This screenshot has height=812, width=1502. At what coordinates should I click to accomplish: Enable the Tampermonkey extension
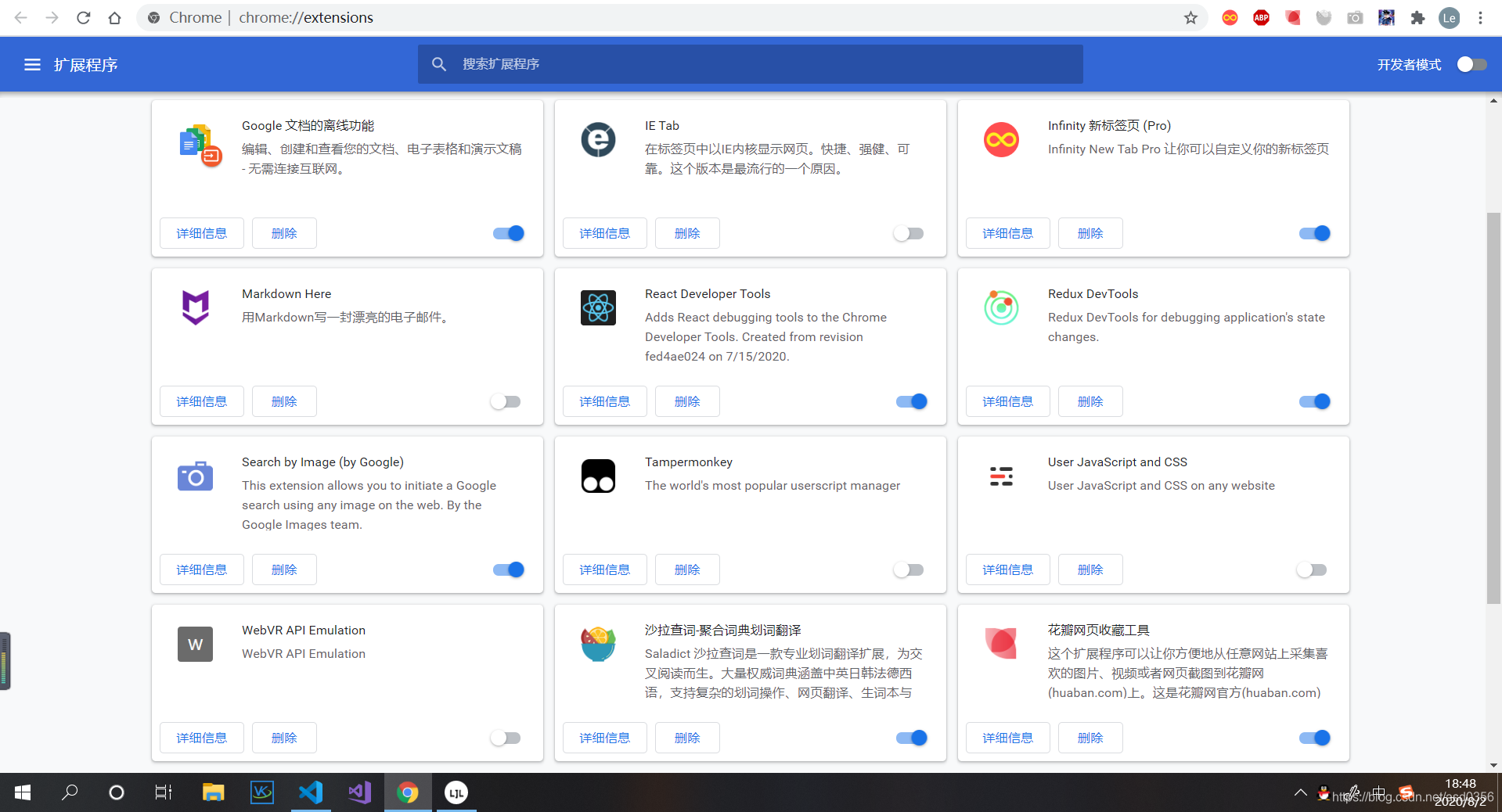point(909,569)
